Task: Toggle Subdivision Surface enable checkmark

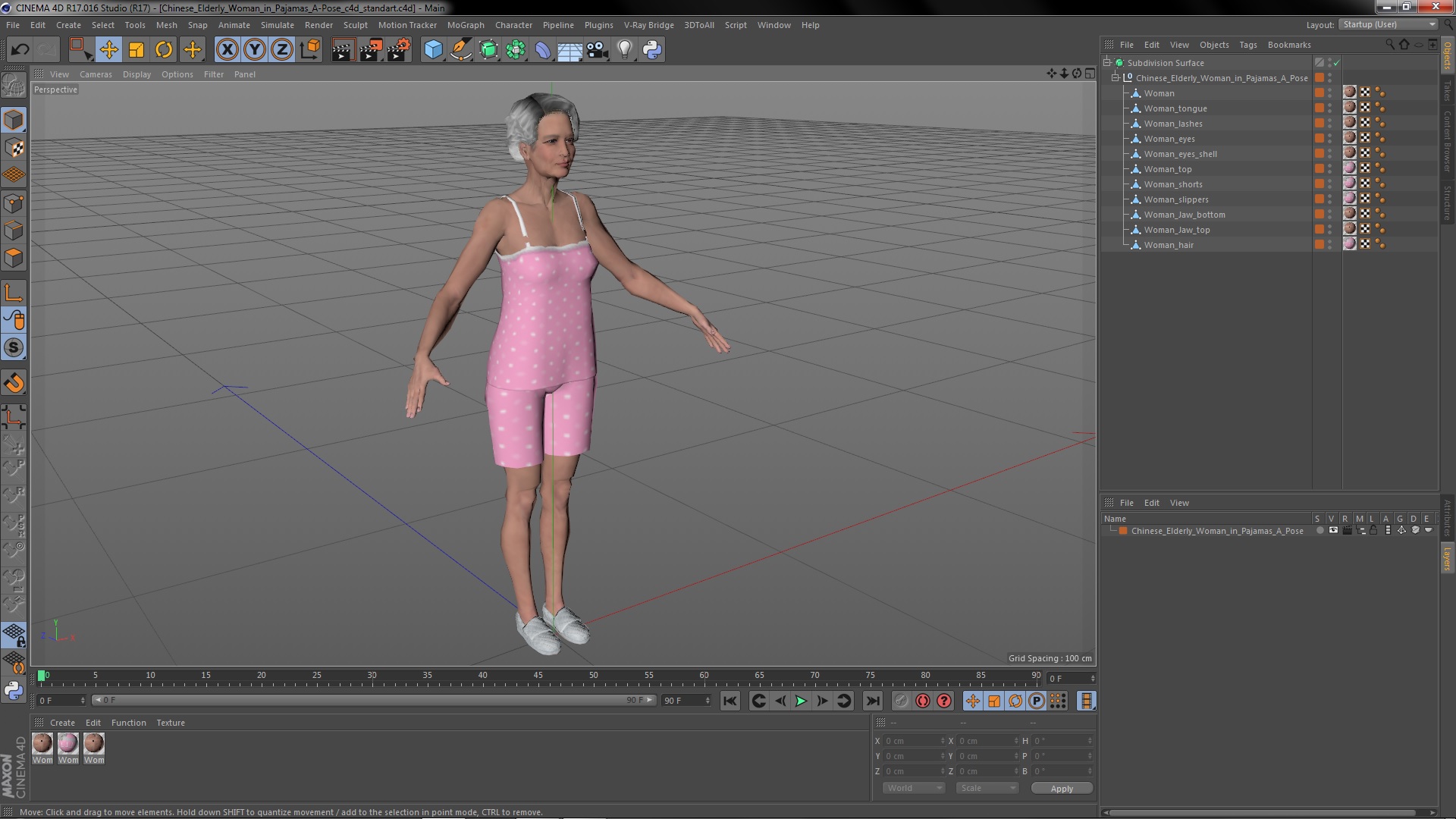Action: pos(1337,63)
